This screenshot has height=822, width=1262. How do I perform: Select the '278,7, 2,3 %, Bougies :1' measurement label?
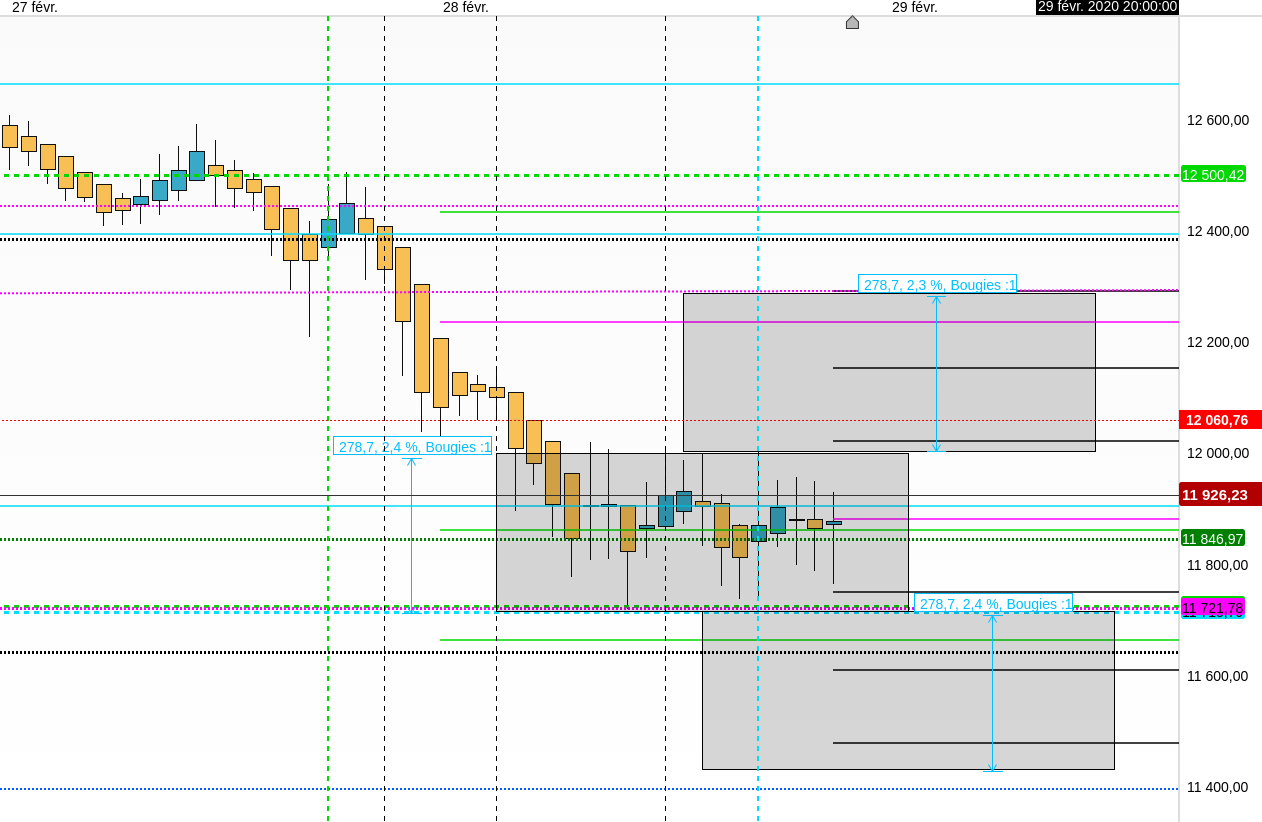[937, 284]
